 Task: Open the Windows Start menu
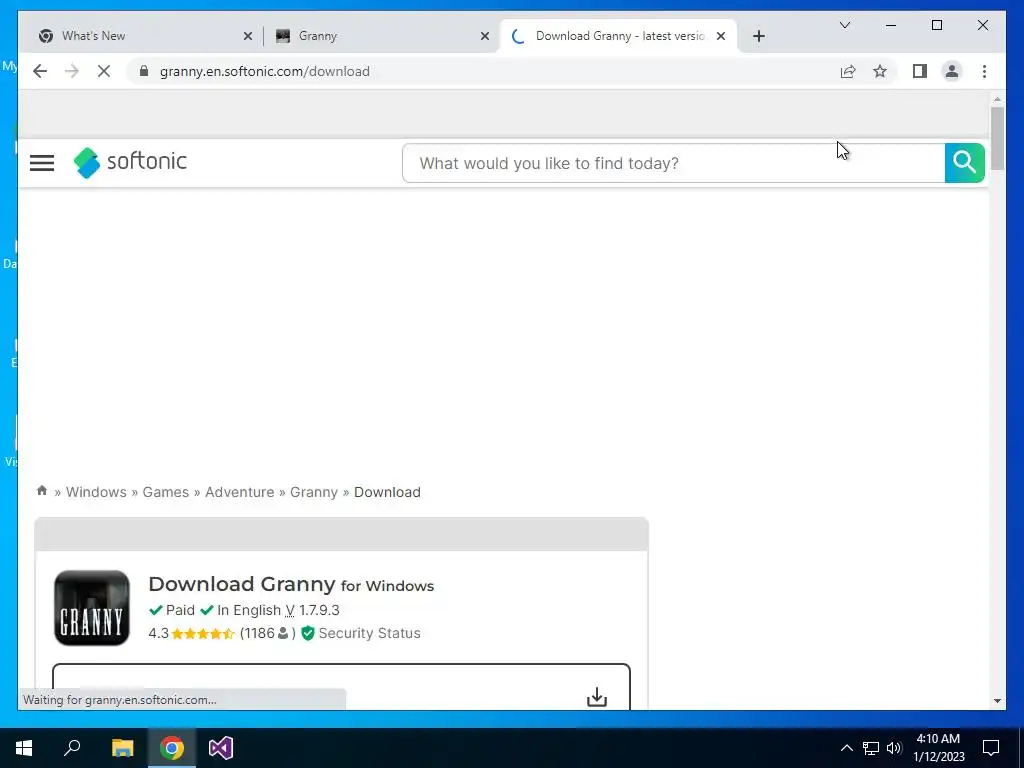click(24, 748)
